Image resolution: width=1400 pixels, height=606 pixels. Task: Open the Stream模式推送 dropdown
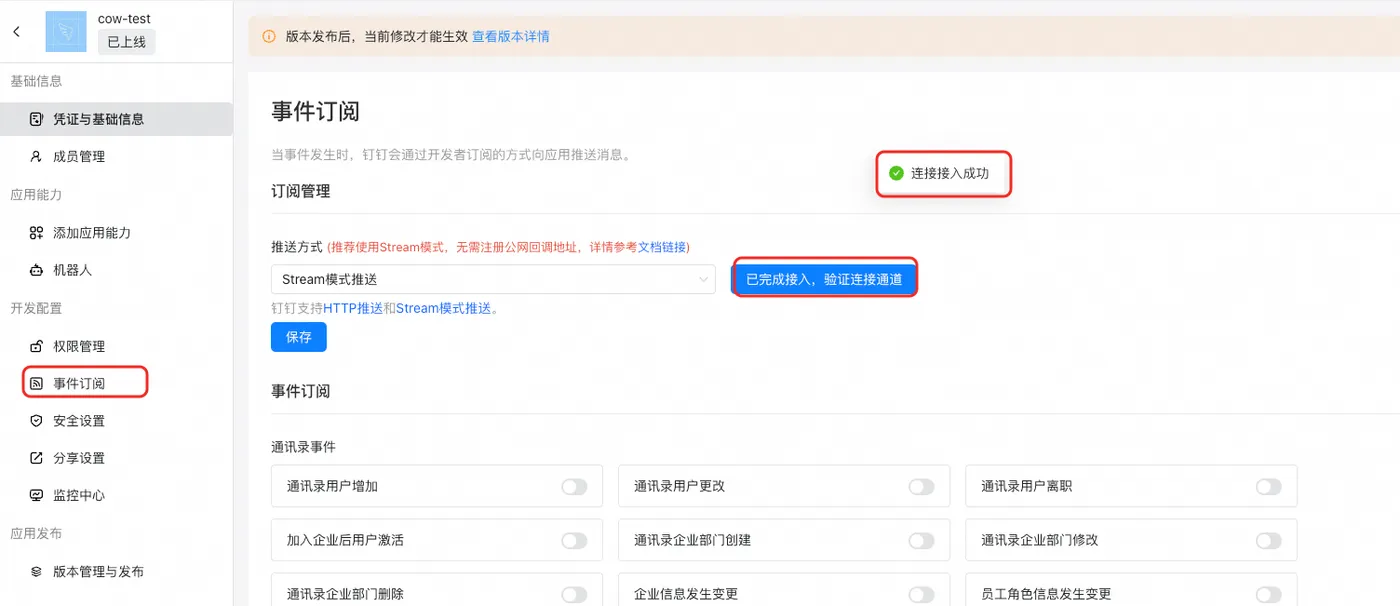[x=493, y=279]
